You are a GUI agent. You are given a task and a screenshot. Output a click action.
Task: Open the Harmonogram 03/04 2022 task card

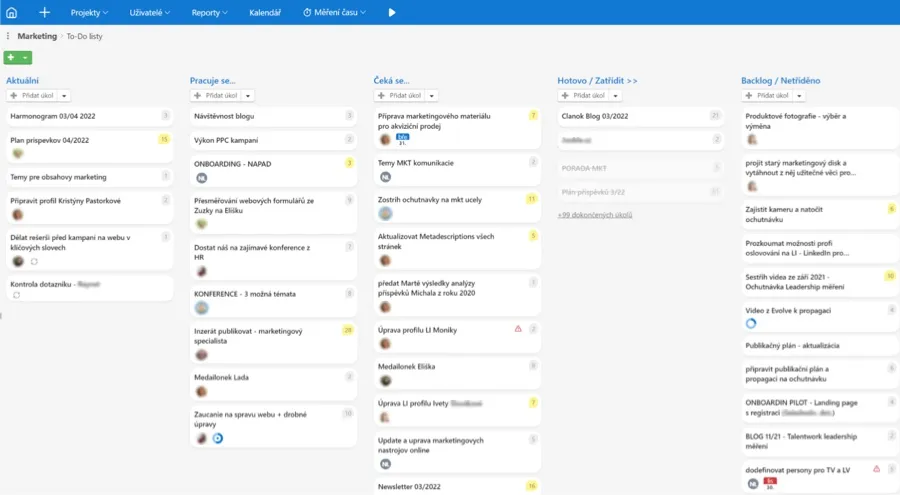[x=90, y=116]
